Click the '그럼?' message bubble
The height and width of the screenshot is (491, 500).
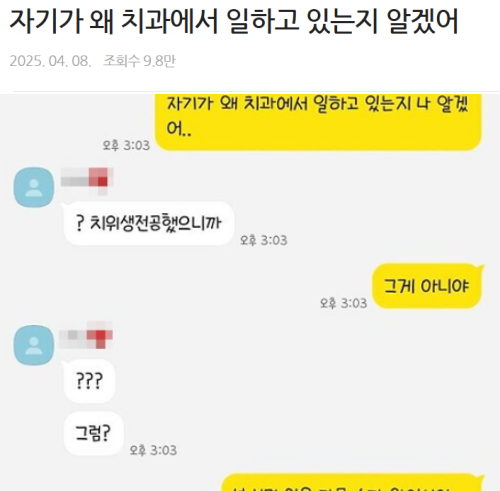point(93,433)
